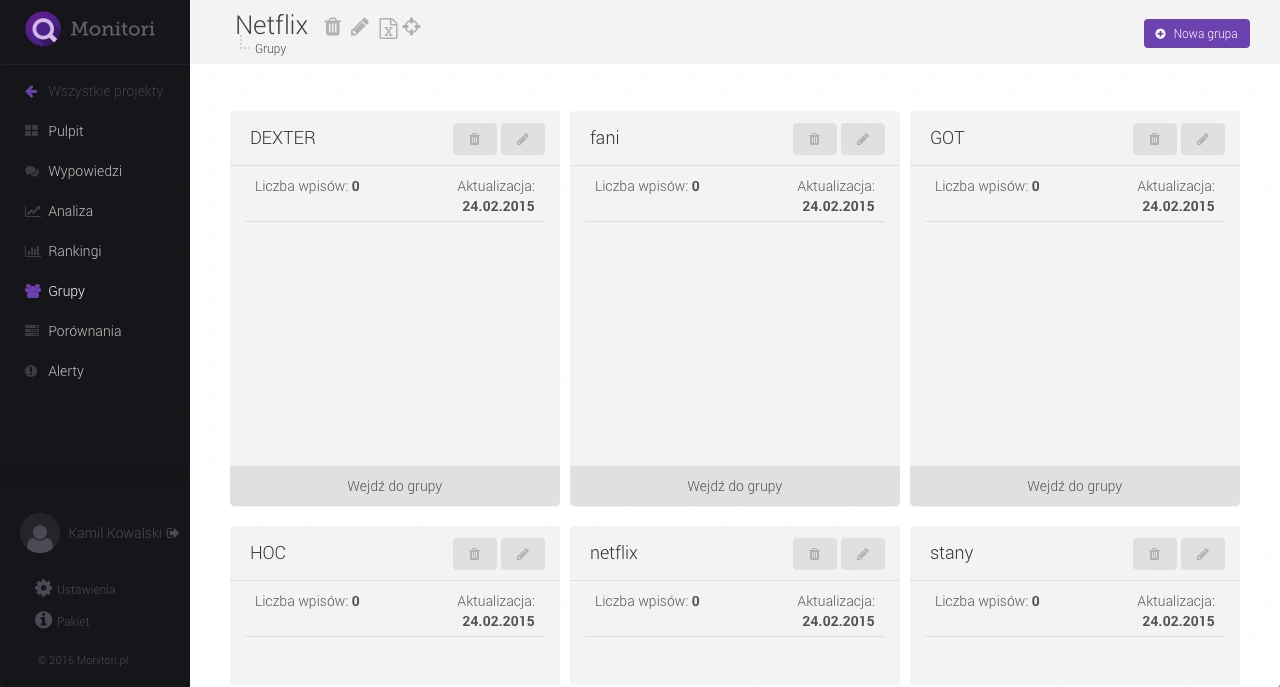Edit the DEXTER group
Viewport: 1280px width, 687px height.
[523, 139]
